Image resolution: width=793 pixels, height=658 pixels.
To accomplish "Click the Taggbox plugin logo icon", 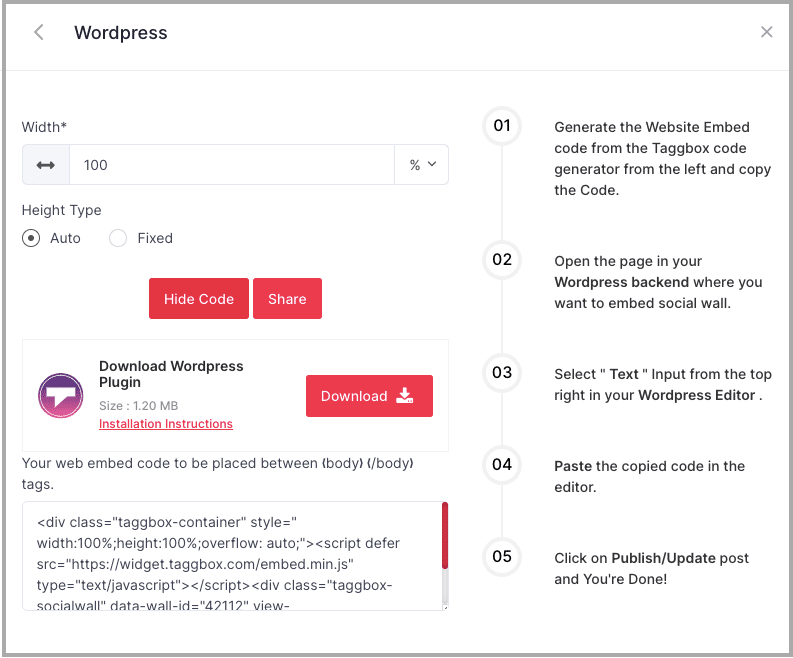I will (61, 396).
